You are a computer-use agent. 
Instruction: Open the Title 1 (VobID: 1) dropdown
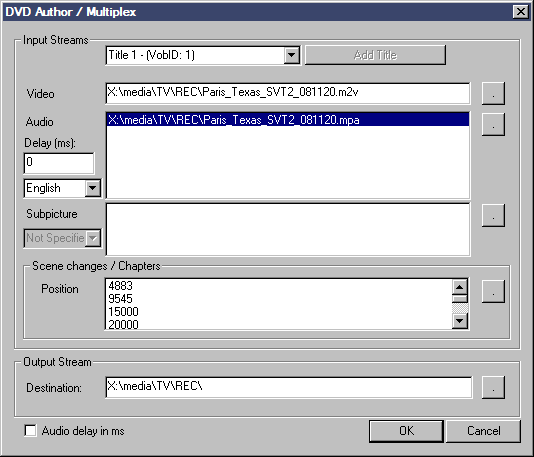pos(292,55)
